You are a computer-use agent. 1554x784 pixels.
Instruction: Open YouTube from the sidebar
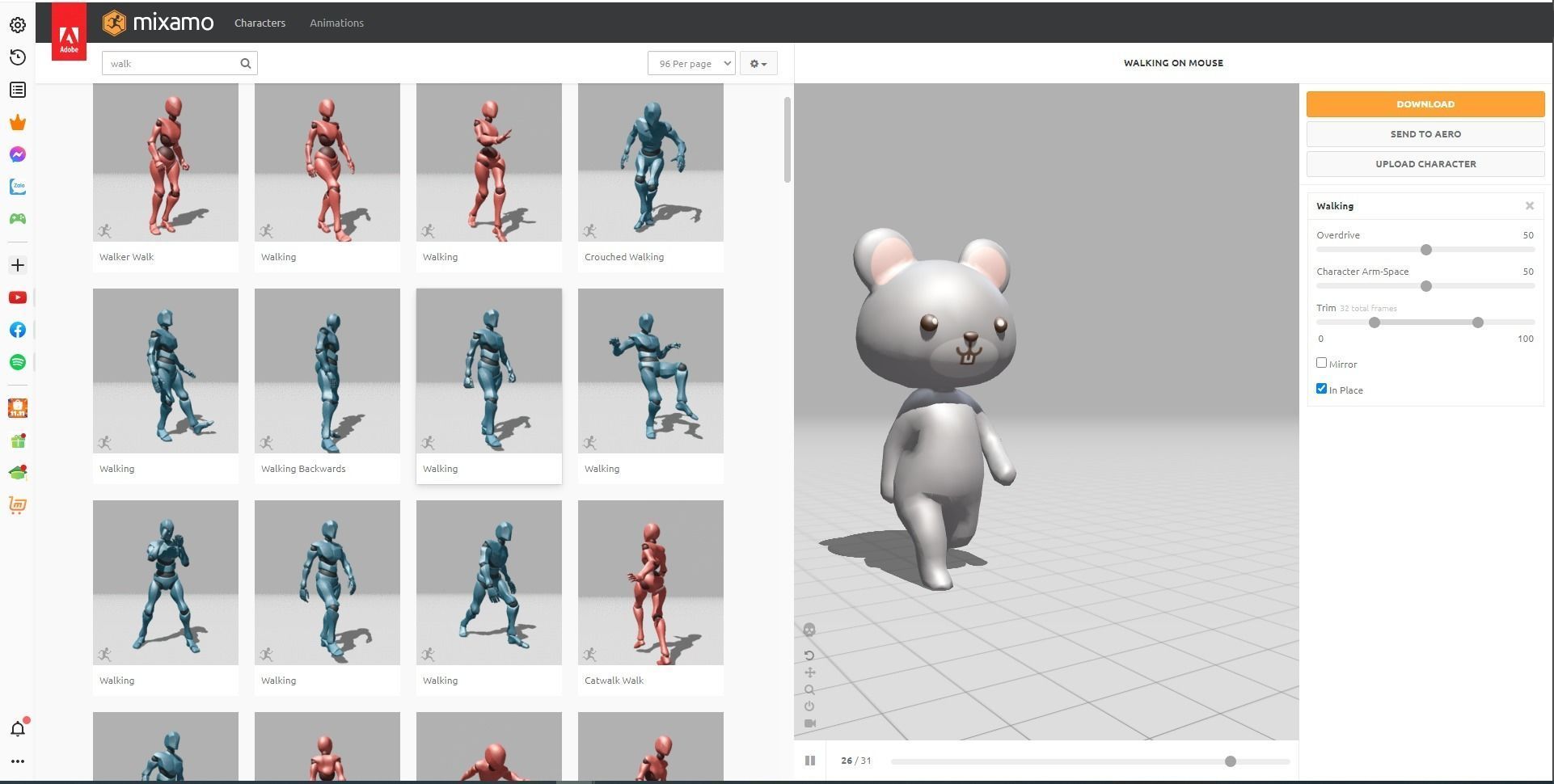click(x=18, y=297)
